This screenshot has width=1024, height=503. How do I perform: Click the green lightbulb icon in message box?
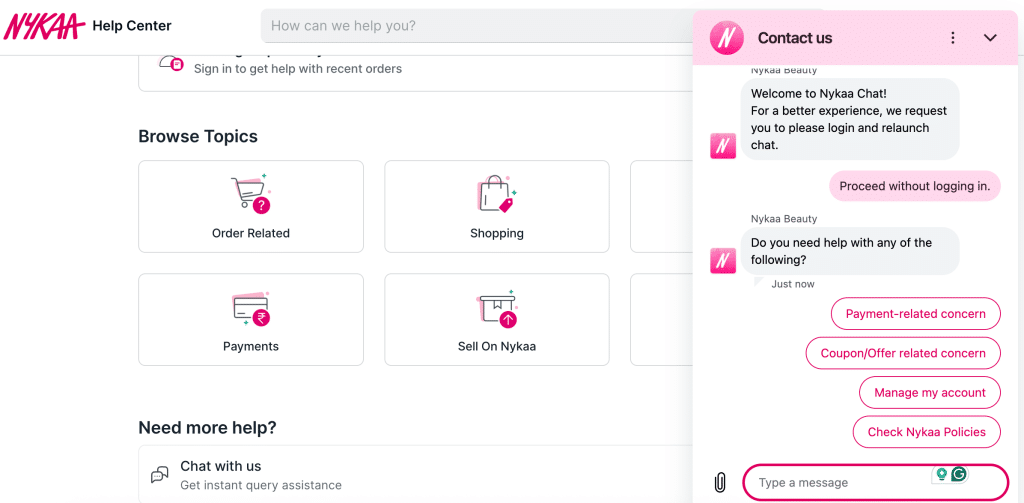pyautogui.click(x=941, y=474)
